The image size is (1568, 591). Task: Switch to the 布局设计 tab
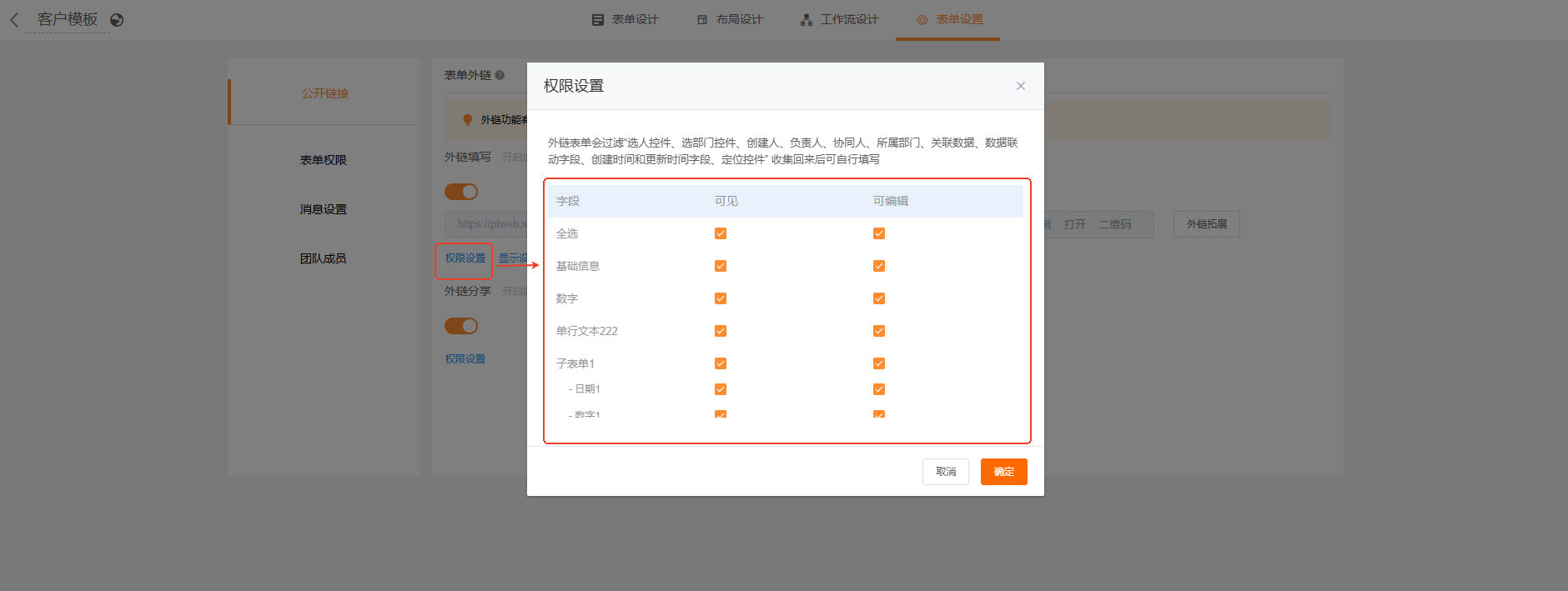[730, 19]
